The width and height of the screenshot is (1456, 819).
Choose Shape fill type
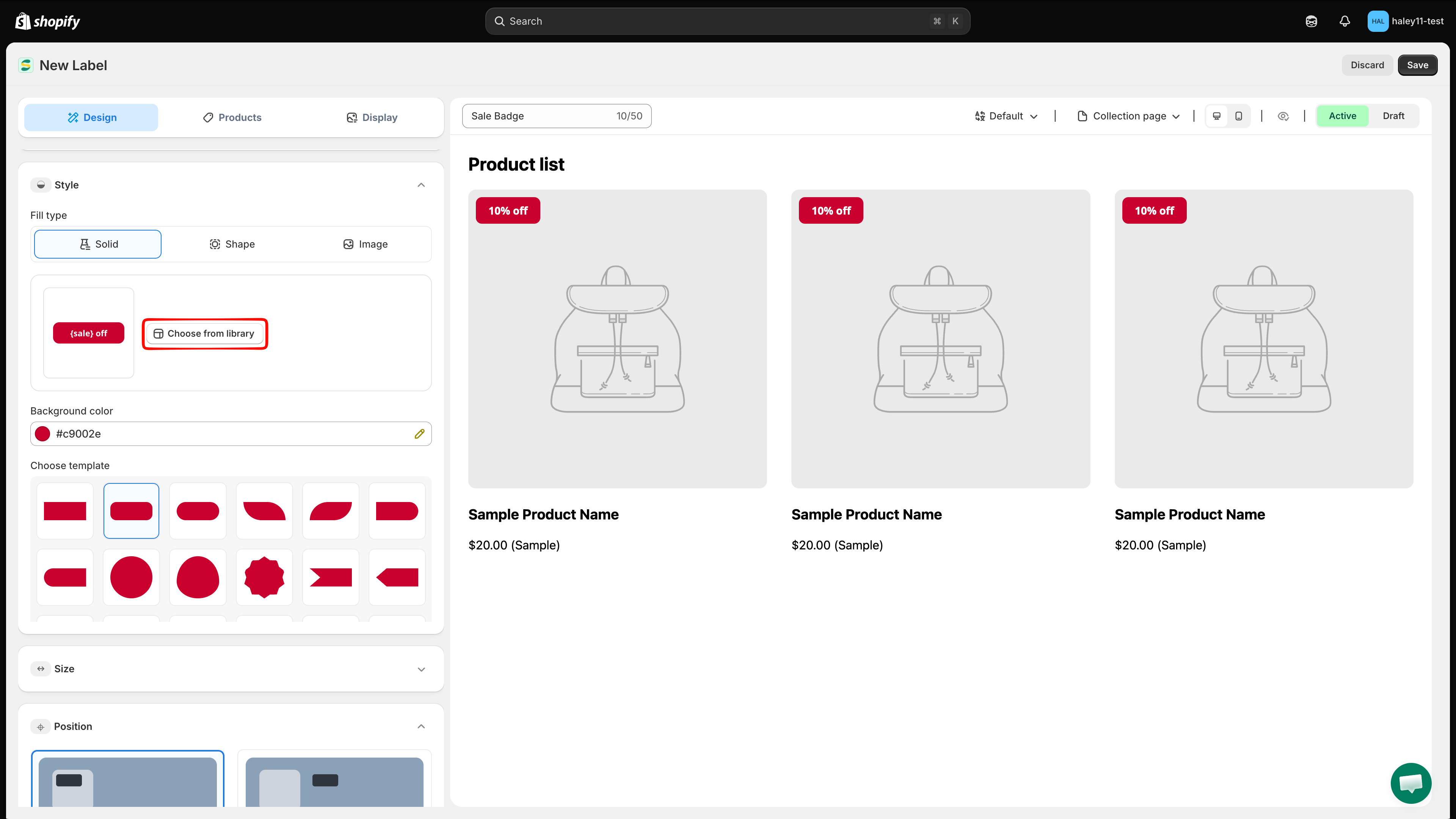click(232, 244)
